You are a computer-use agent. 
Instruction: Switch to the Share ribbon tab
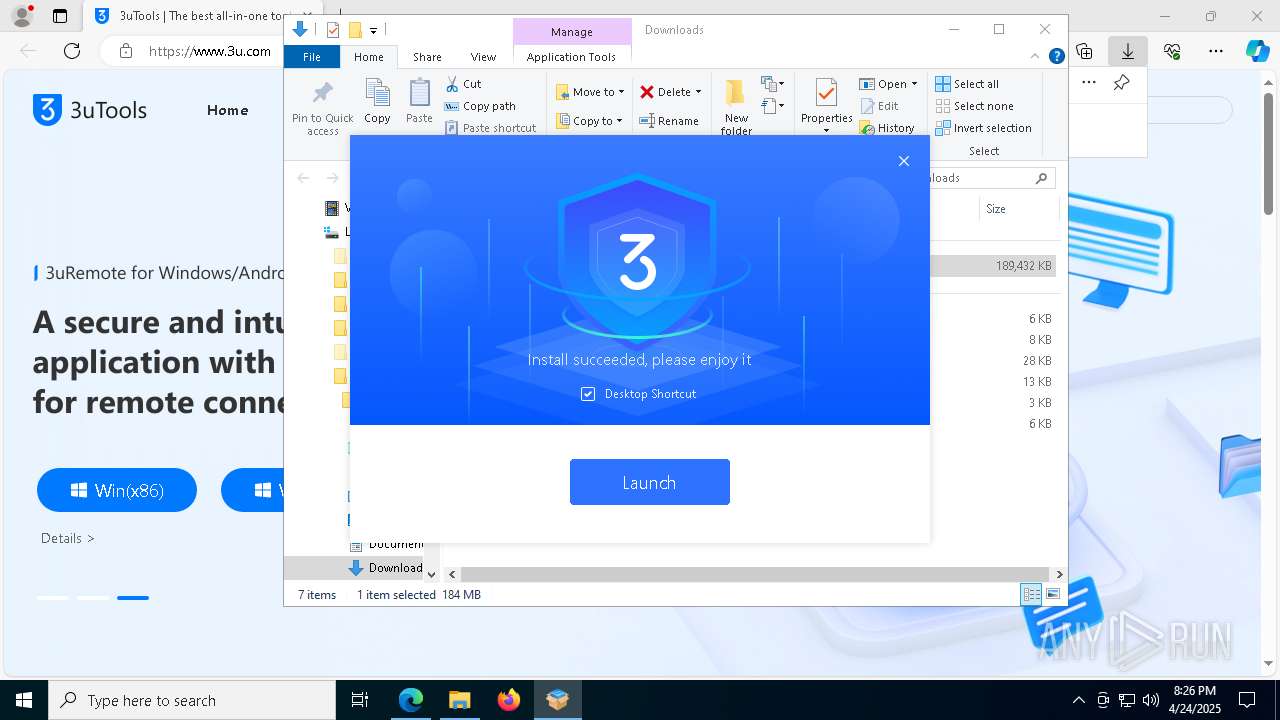coord(427,57)
